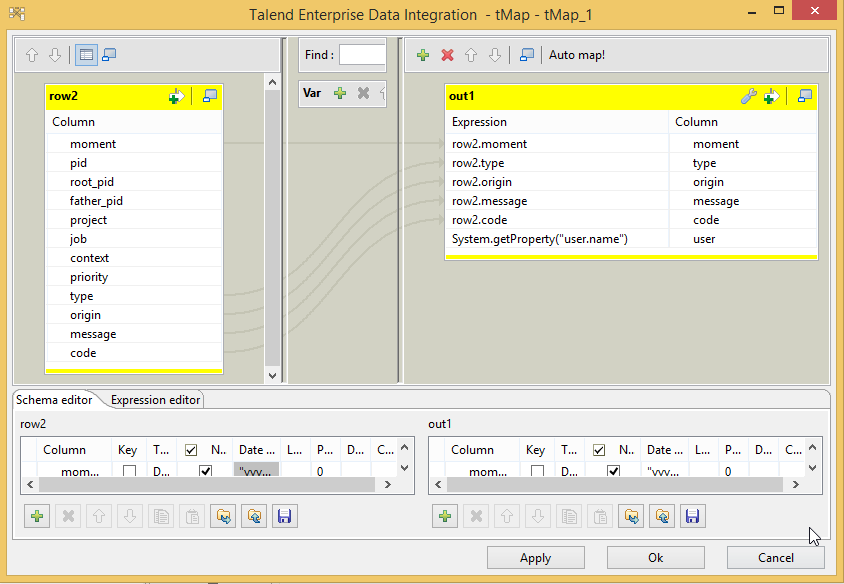
Task: Select context column in row2
Action: (135, 258)
